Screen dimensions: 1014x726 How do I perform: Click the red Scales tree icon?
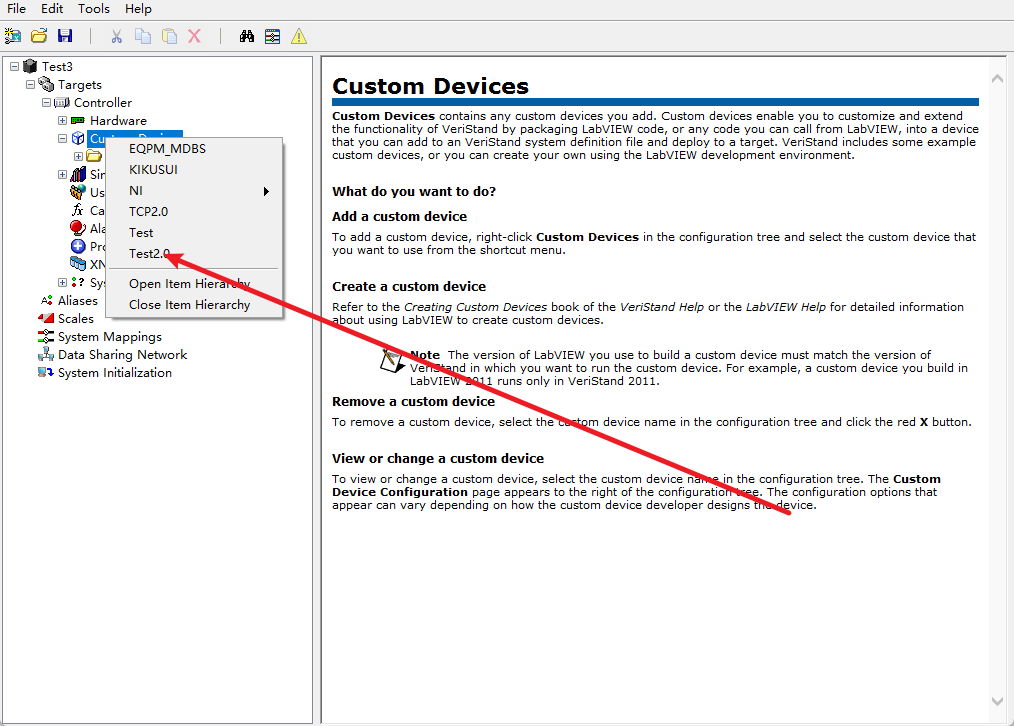tap(46, 318)
